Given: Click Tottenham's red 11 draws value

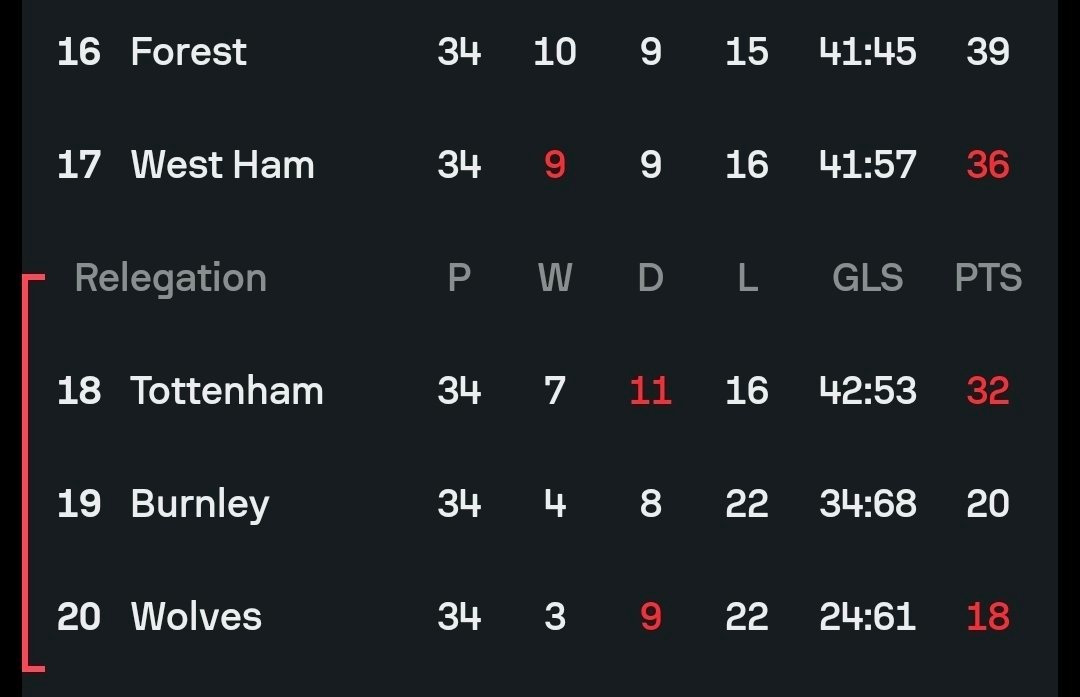Looking at the screenshot, I should tap(651, 391).
